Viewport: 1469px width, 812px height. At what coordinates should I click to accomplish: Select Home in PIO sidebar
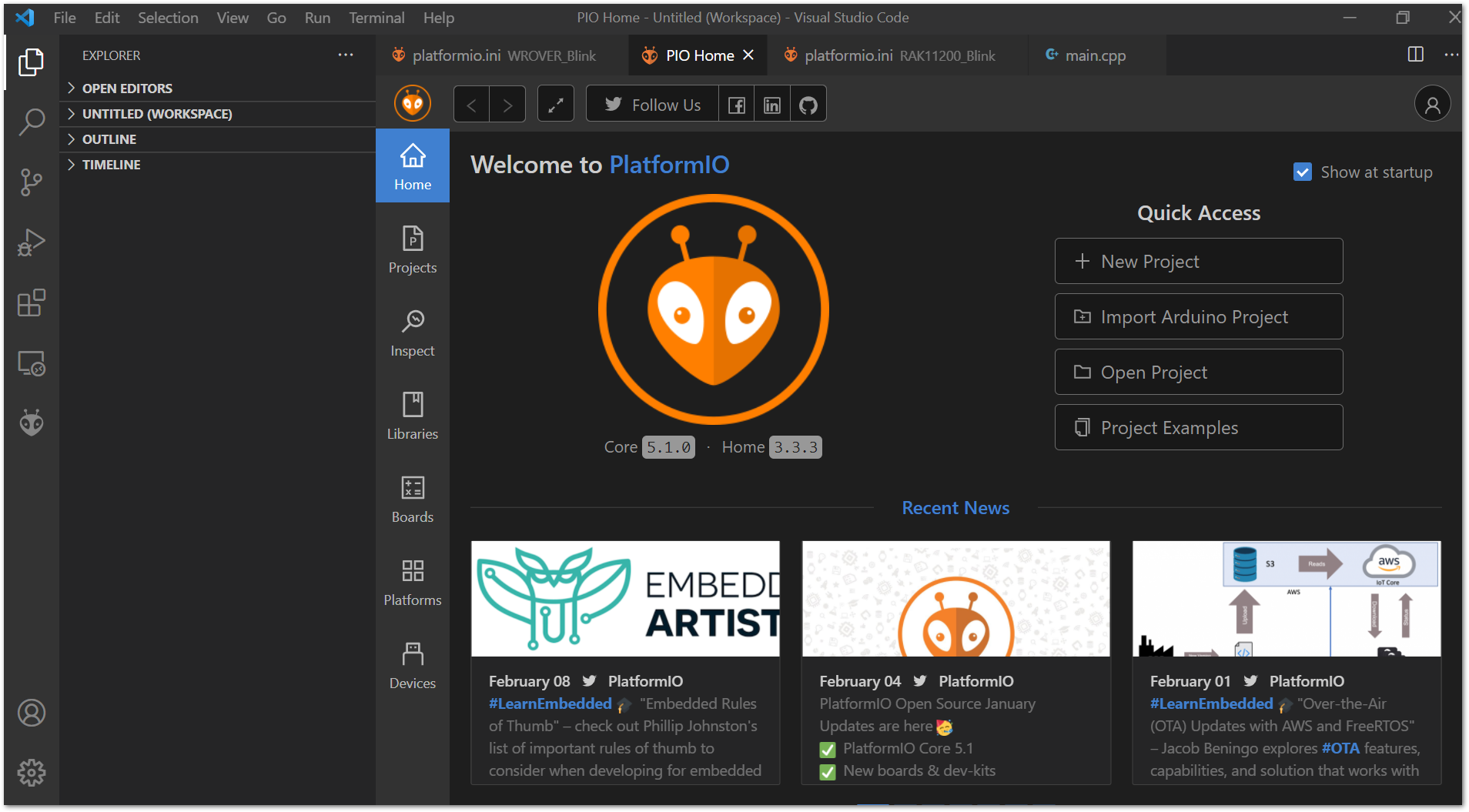pos(413,165)
